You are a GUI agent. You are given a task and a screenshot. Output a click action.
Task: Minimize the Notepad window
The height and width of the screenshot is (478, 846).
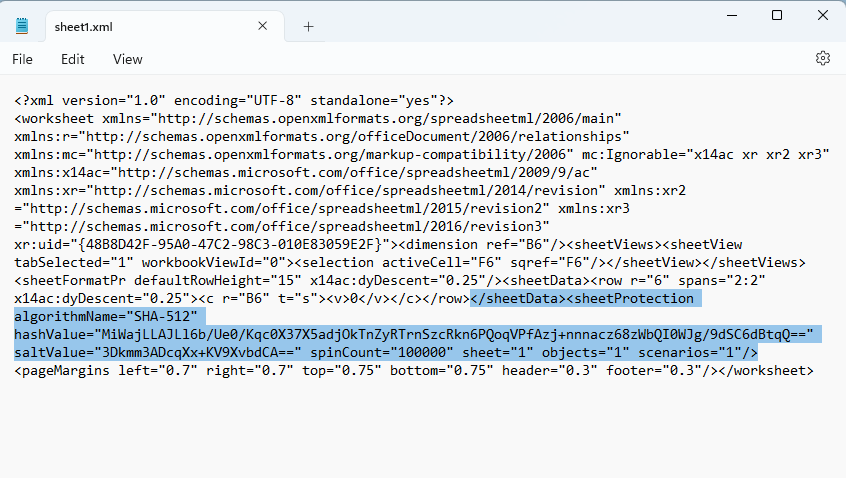(732, 15)
